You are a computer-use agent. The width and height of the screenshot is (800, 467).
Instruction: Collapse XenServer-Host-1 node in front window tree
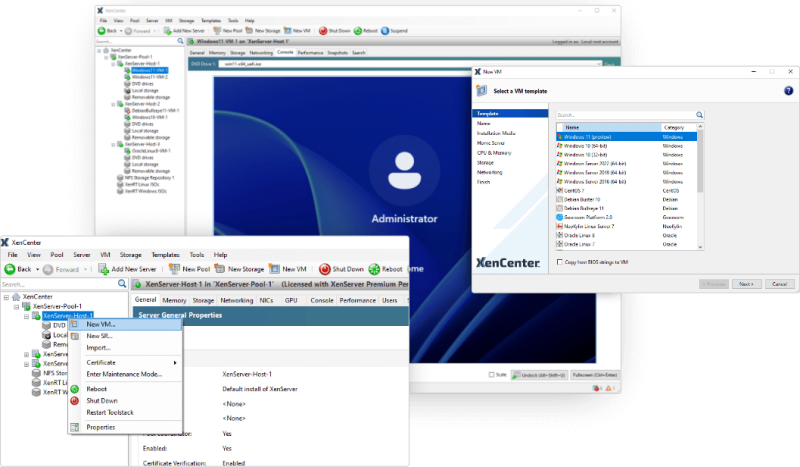coord(26,316)
